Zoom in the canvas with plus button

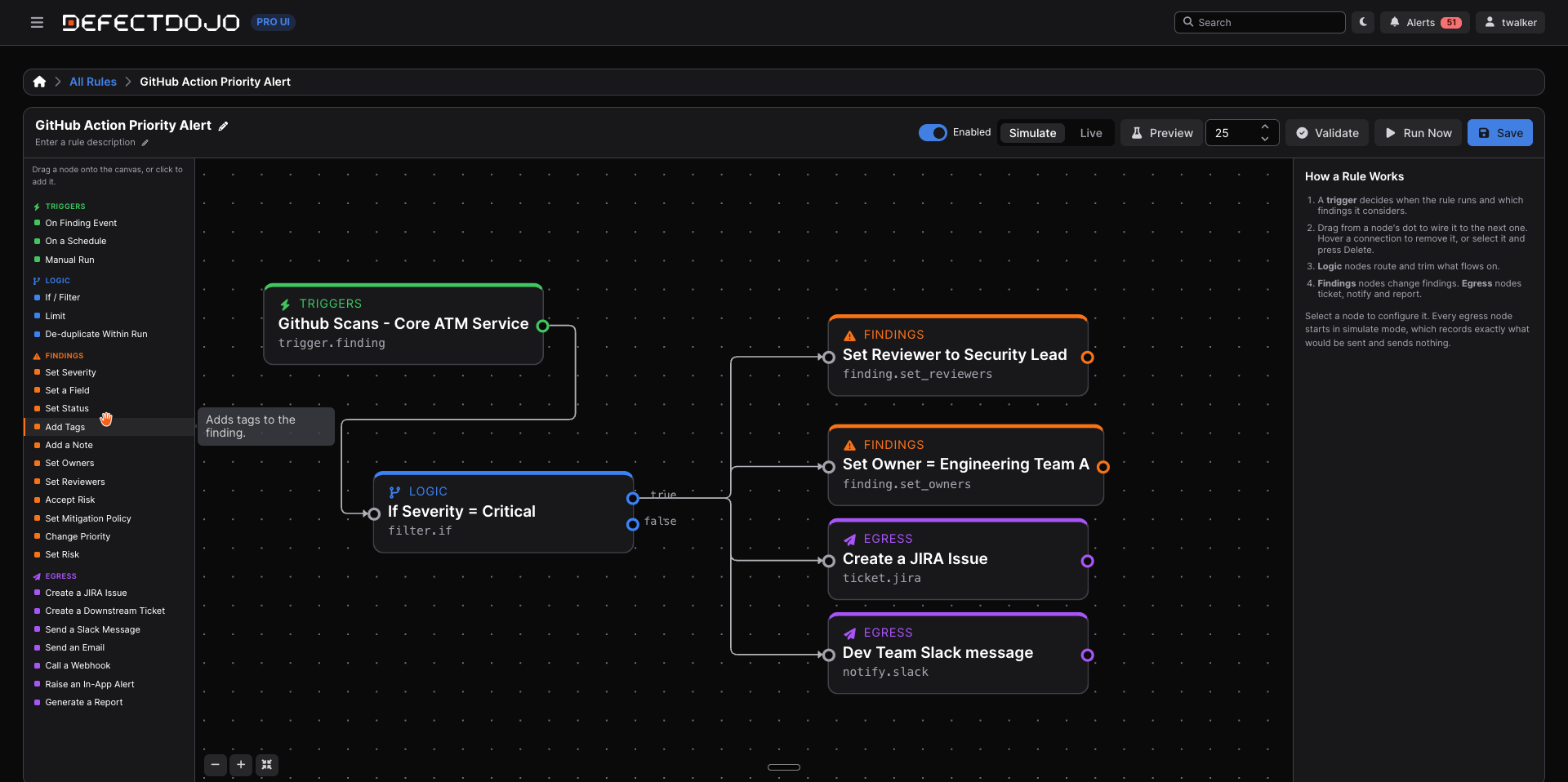click(241, 765)
